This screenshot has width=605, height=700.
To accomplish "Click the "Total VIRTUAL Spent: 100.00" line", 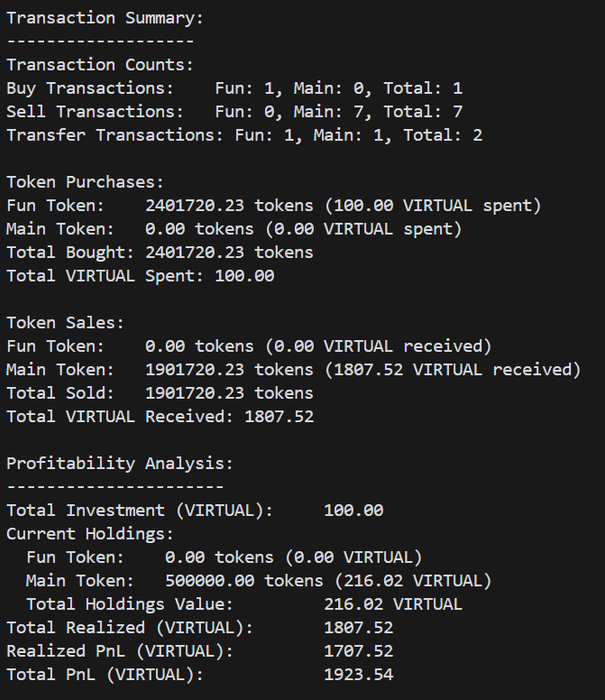I will coord(140,276).
